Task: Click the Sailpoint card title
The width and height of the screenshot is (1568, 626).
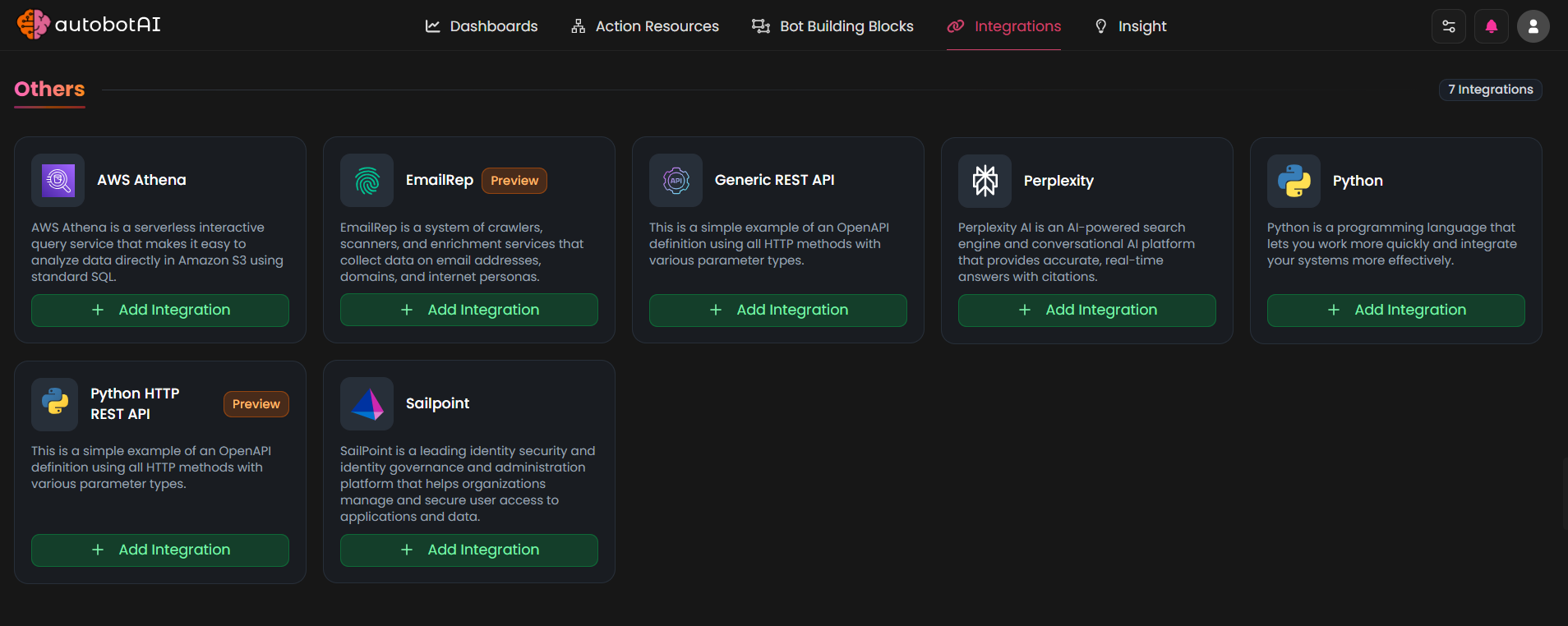Action: pos(437,403)
